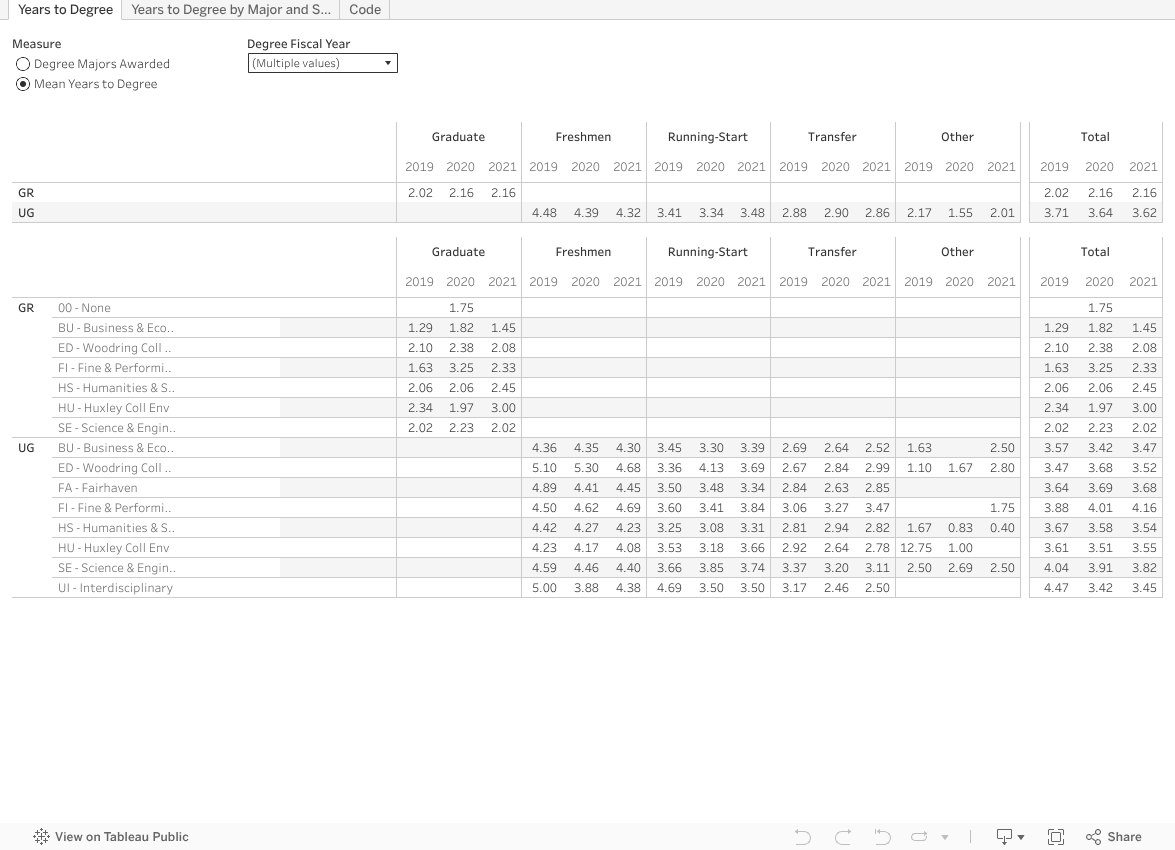Click the Redo icon in bottom toolbar
Image resolution: width=1175 pixels, height=850 pixels.
pyautogui.click(x=843, y=837)
